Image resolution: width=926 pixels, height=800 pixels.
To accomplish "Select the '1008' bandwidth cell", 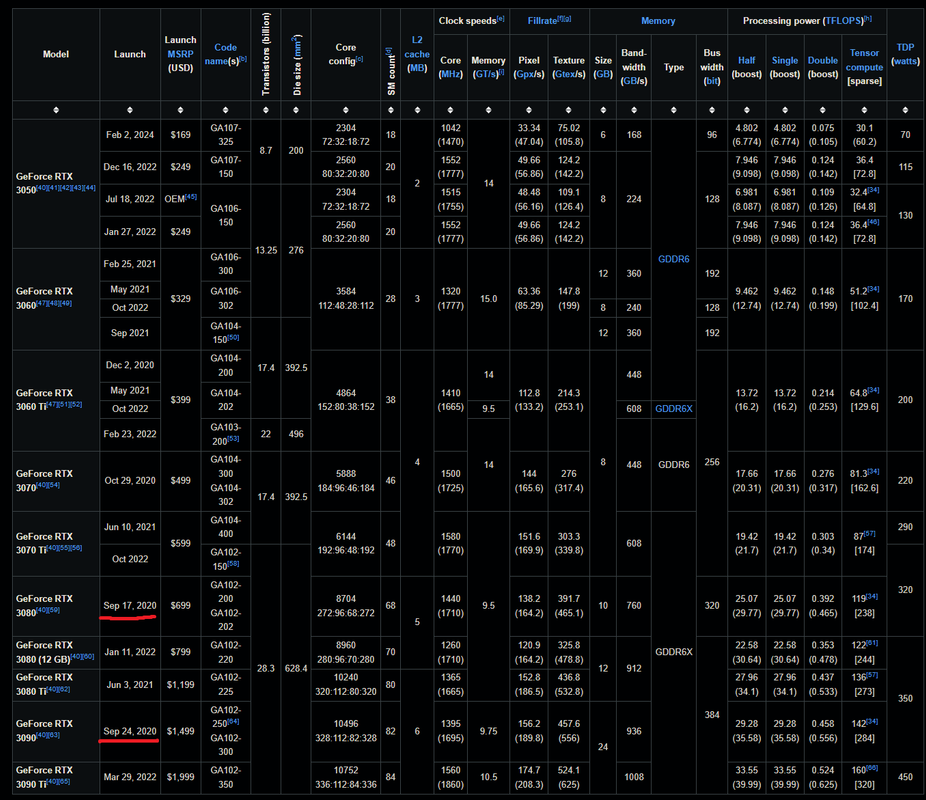I will tap(634, 778).
